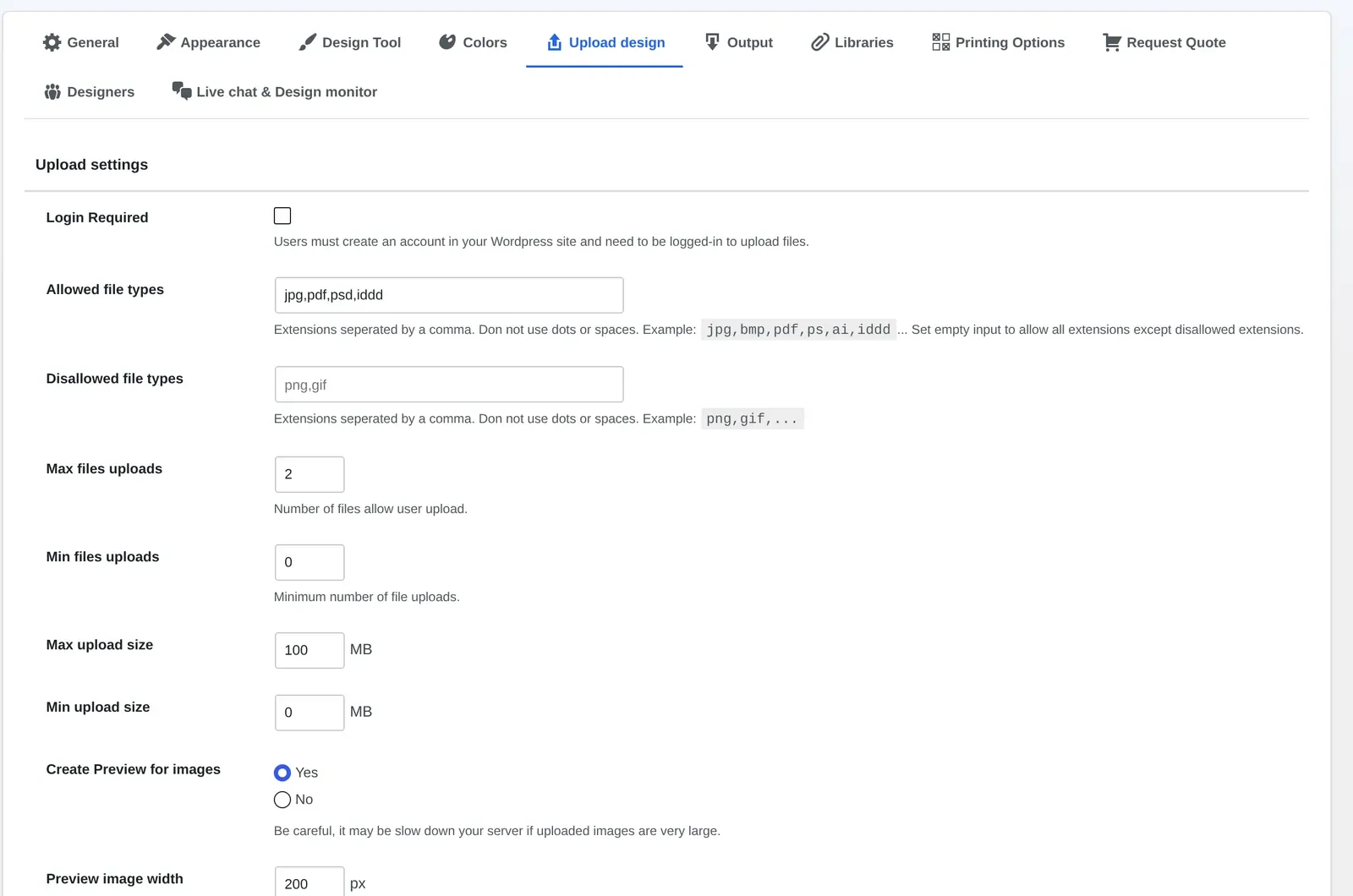Click the Min upload size field
Screen dimensions: 1353x896
click(309, 713)
